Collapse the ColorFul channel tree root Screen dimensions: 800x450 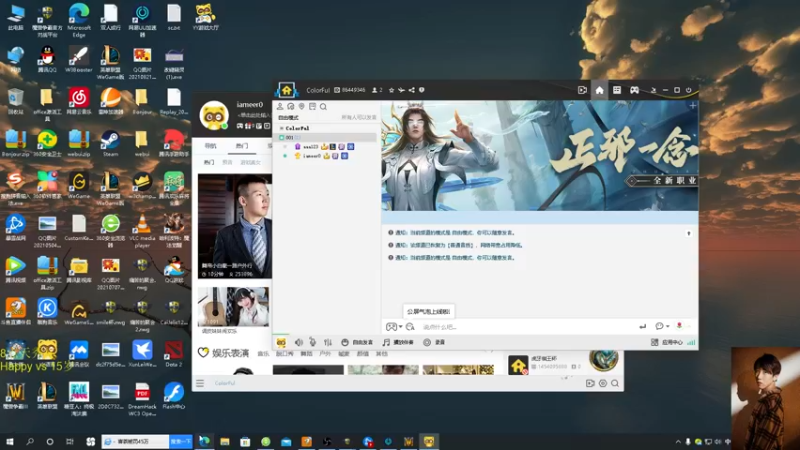pos(282,128)
